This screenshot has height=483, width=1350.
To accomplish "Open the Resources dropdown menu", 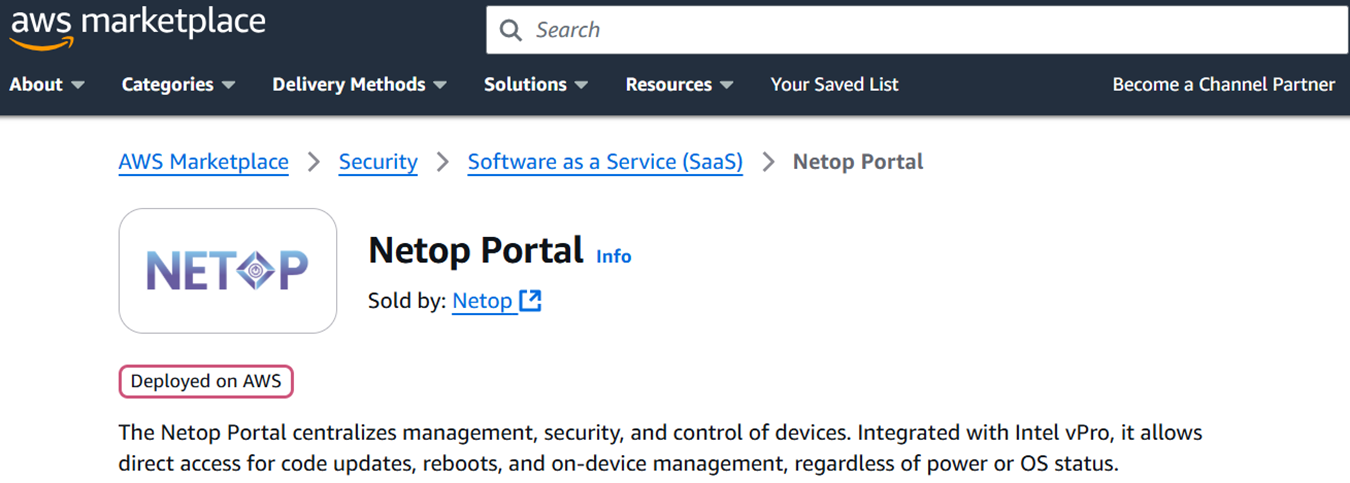I will [680, 85].
